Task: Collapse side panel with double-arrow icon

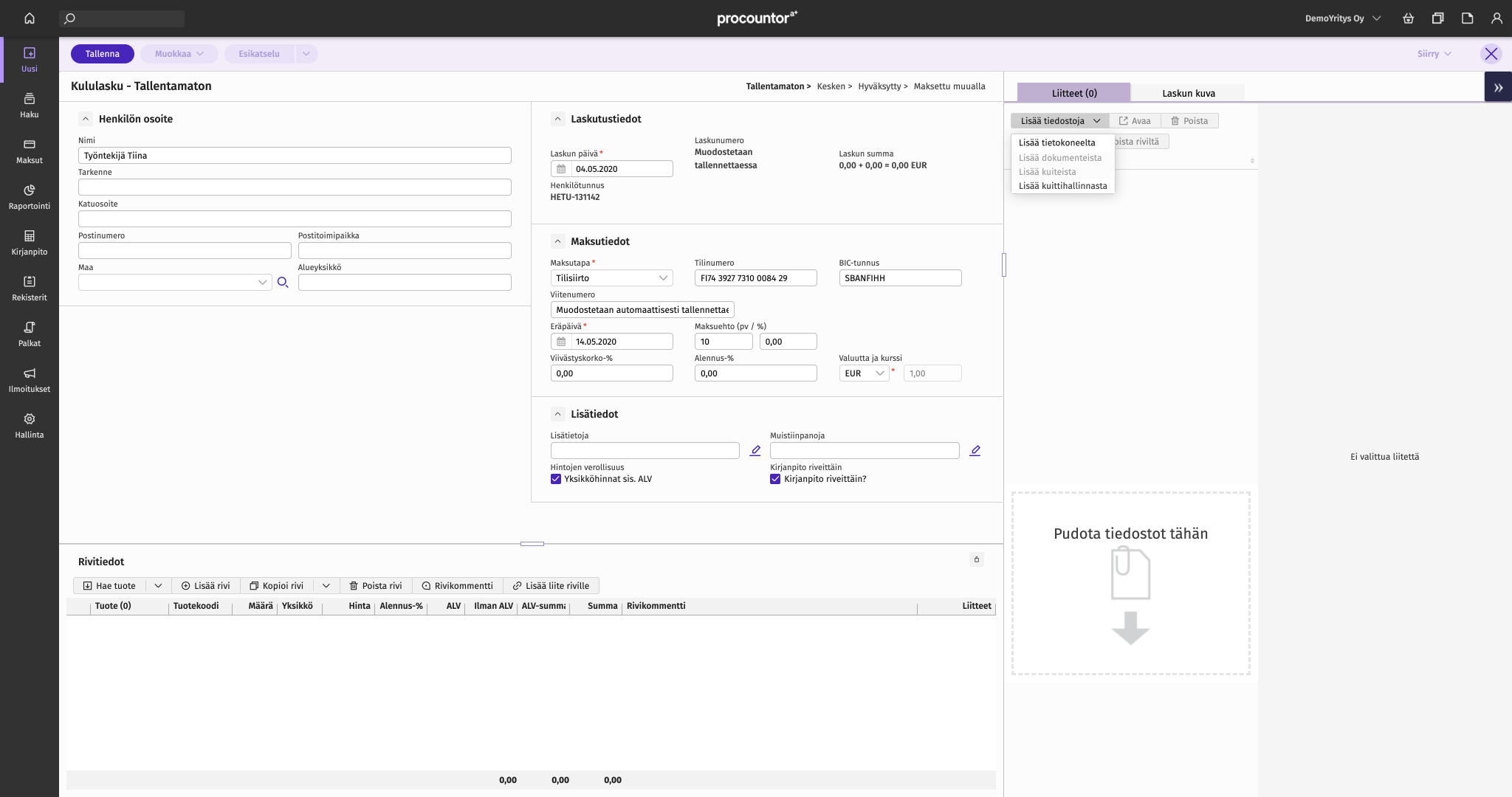Action: click(x=1498, y=87)
